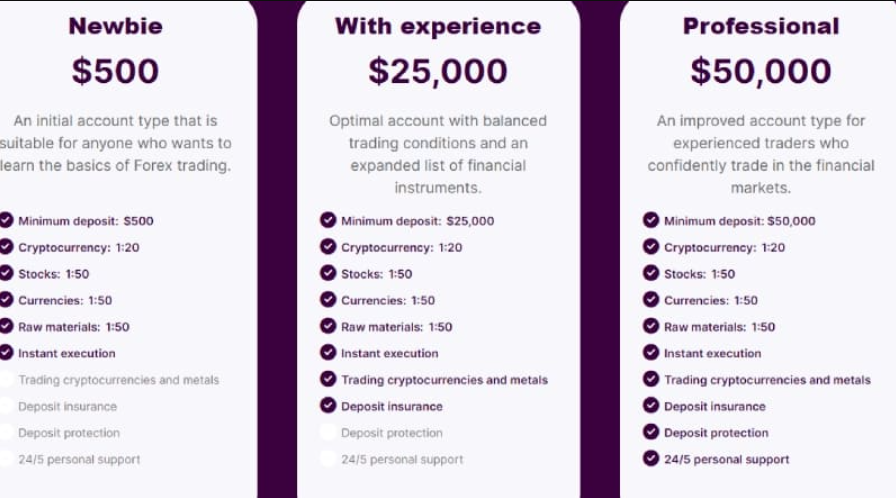Click the With experience Raw materials checkmark
Viewport: 896px width, 498px height.
(328, 326)
